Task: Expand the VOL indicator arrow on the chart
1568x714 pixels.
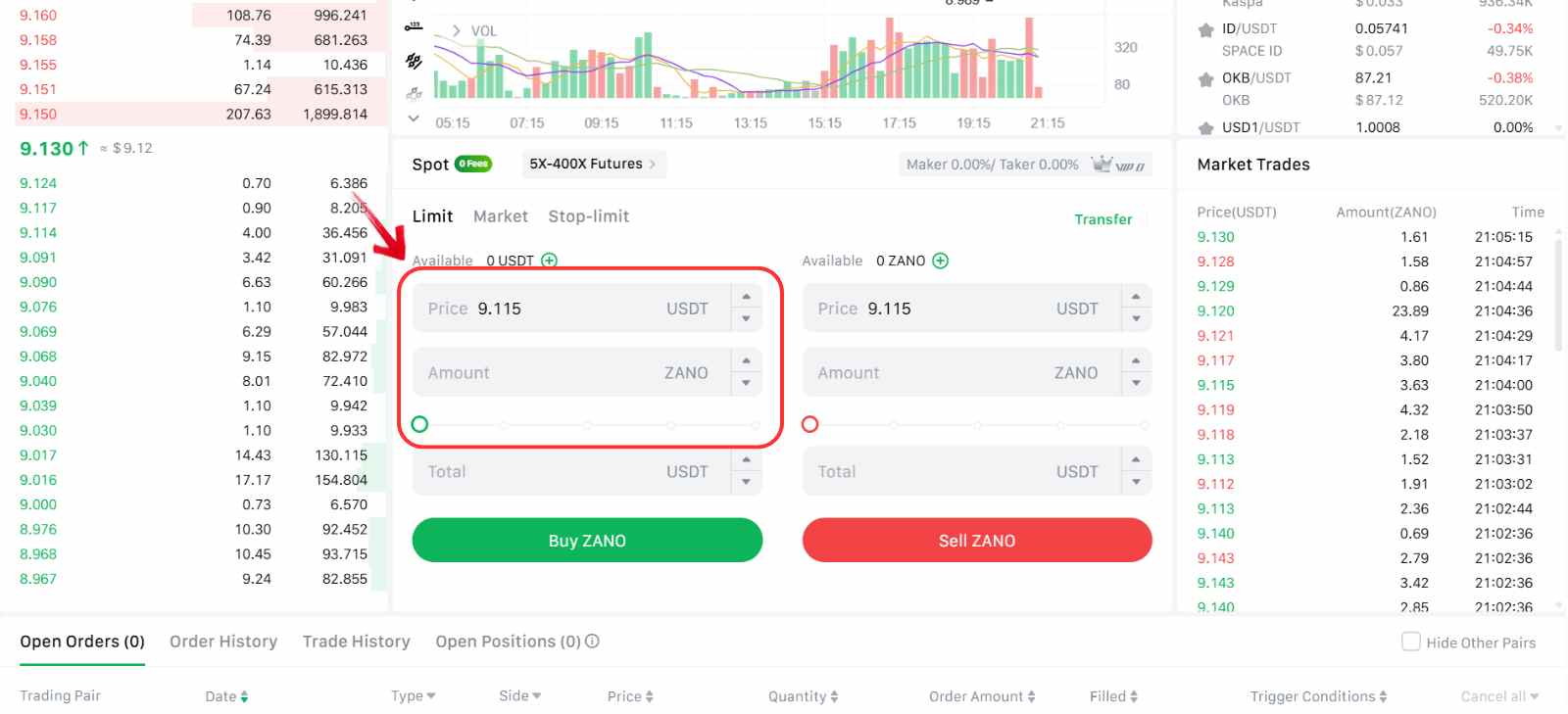Action: coord(457,30)
